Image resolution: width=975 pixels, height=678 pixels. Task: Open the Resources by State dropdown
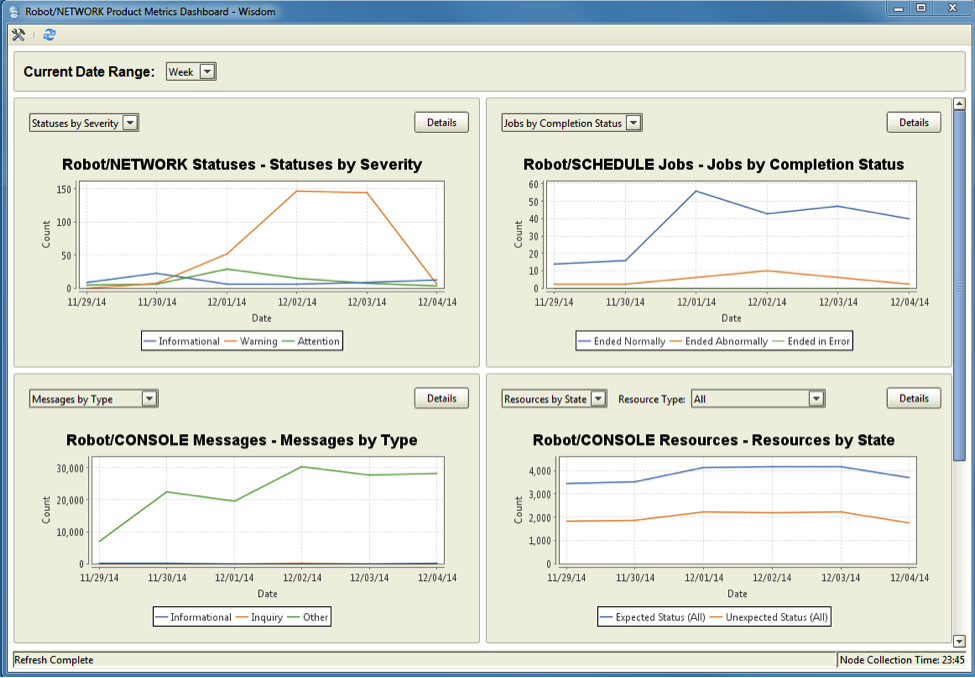554,399
